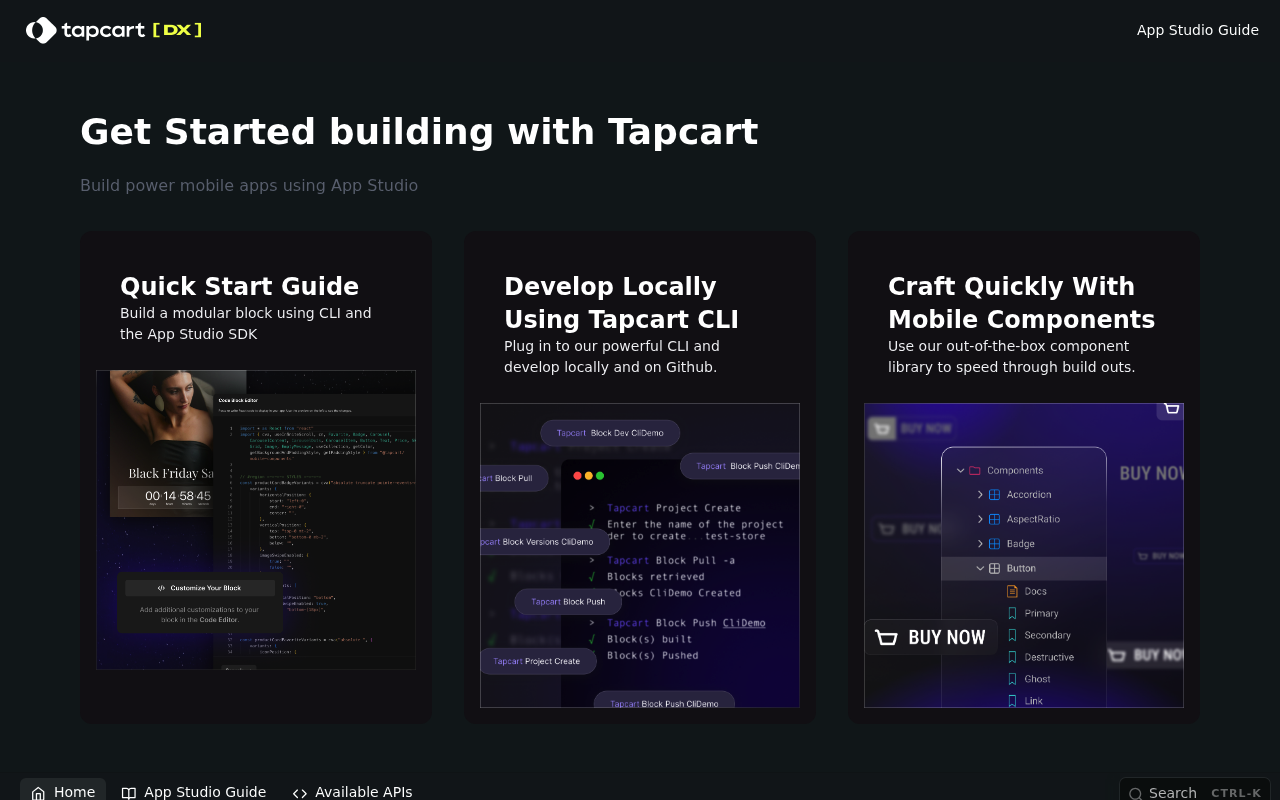Switch to the App Studio Guide bottom tab
The height and width of the screenshot is (800, 1280).
point(194,791)
